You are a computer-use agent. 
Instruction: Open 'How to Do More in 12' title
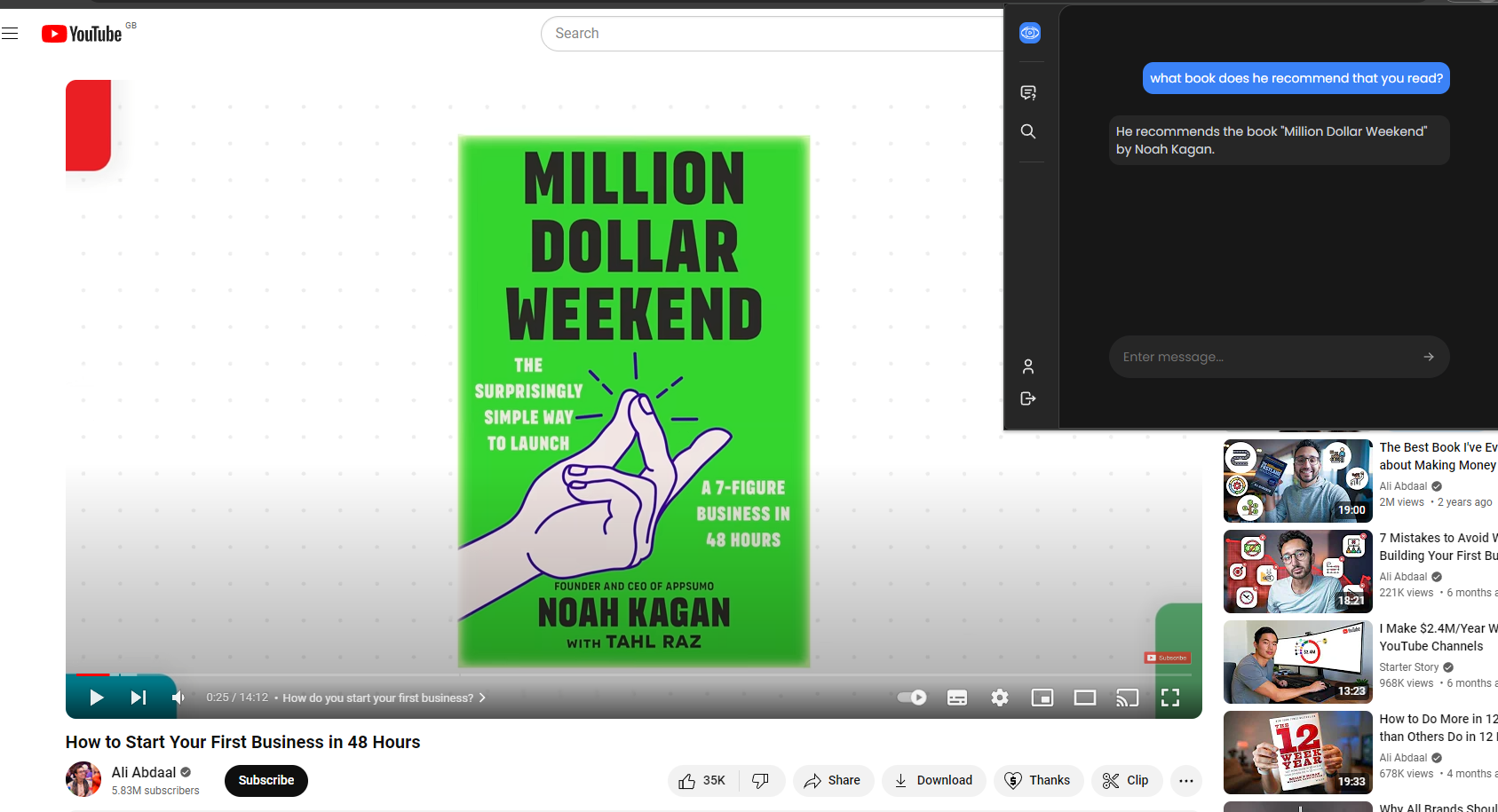pyautogui.click(x=1439, y=728)
